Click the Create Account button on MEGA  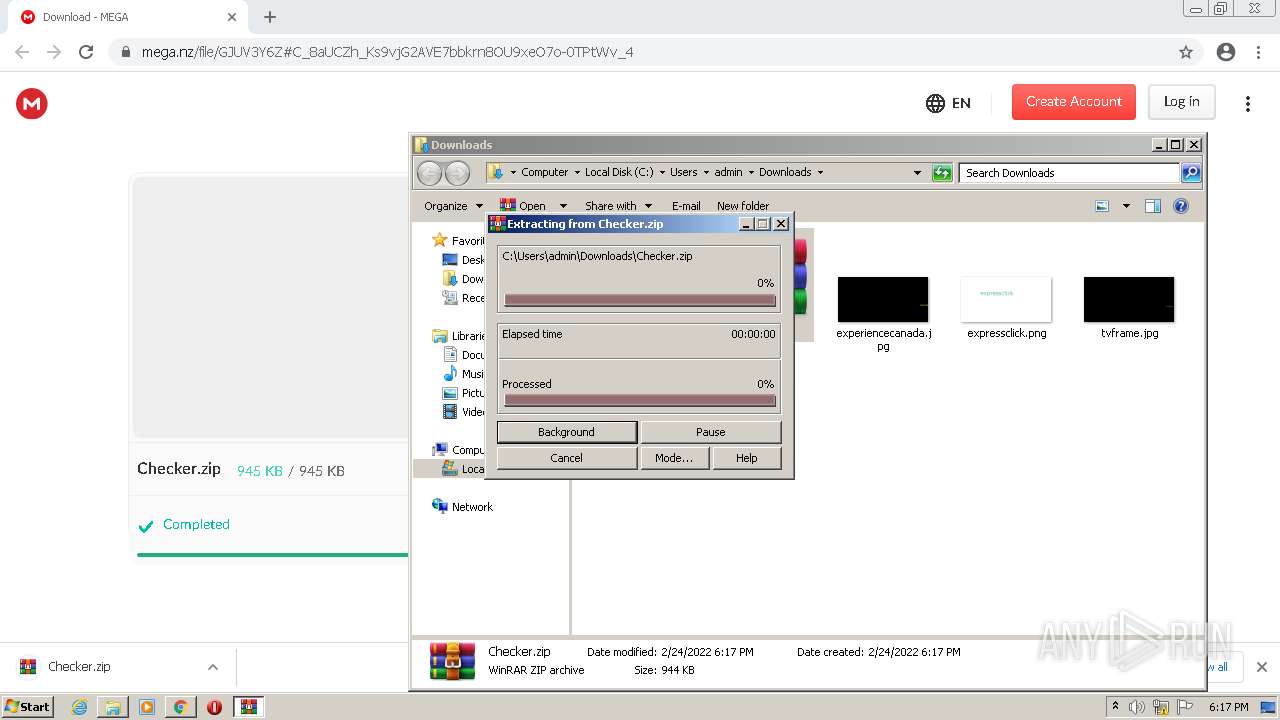point(1074,102)
